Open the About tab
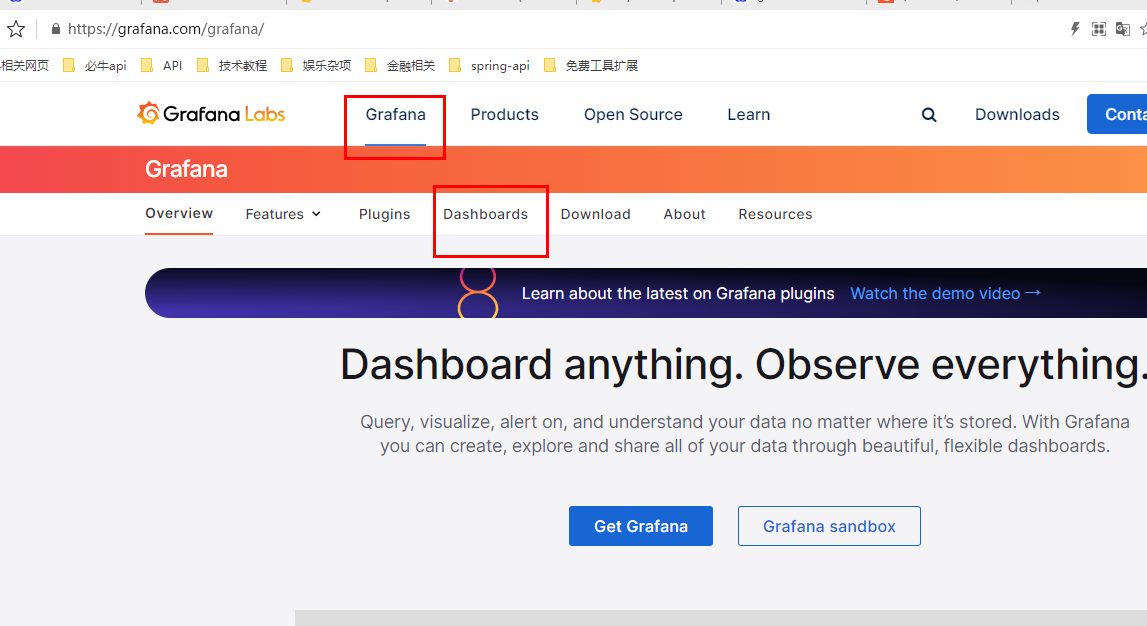The width and height of the screenshot is (1147, 626). click(x=685, y=214)
